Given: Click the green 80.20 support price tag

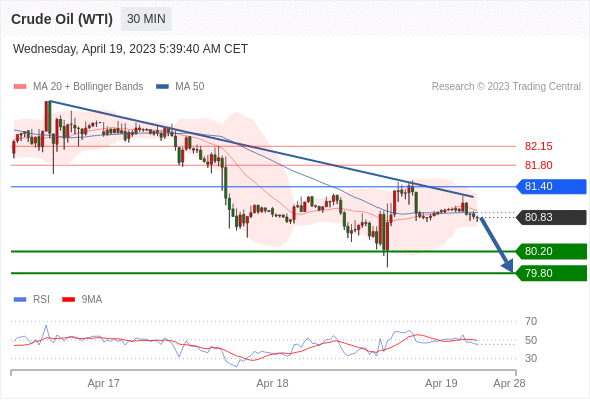Looking at the screenshot, I should [x=552, y=251].
